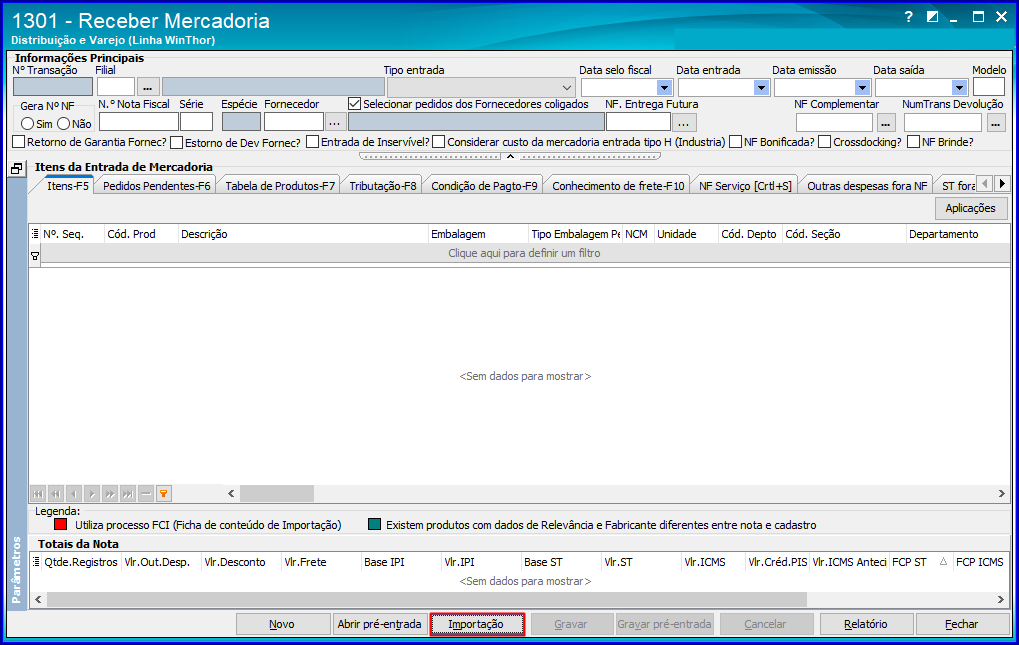
Task: Click the red FCI legend swatch
Action: [x=60, y=524]
